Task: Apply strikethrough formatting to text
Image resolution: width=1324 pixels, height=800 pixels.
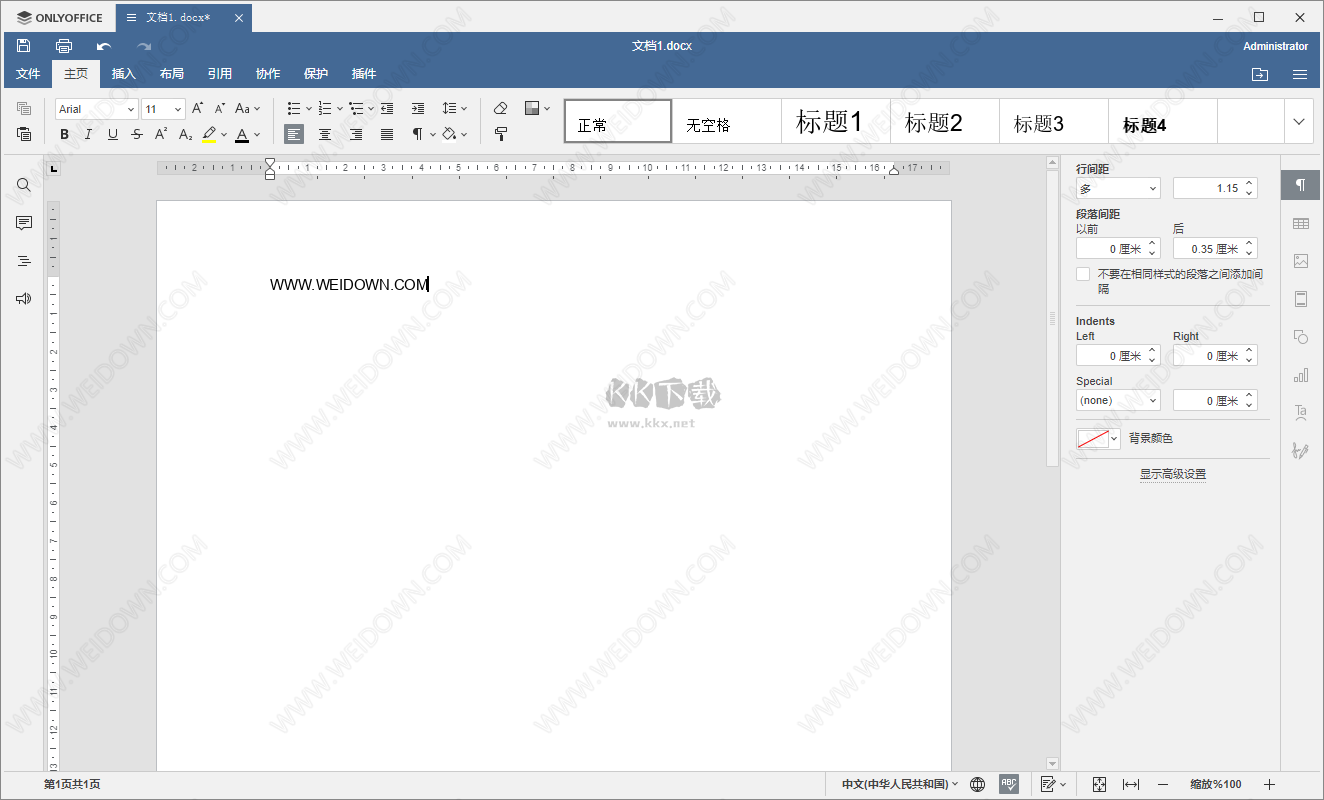Action: click(137, 135)
